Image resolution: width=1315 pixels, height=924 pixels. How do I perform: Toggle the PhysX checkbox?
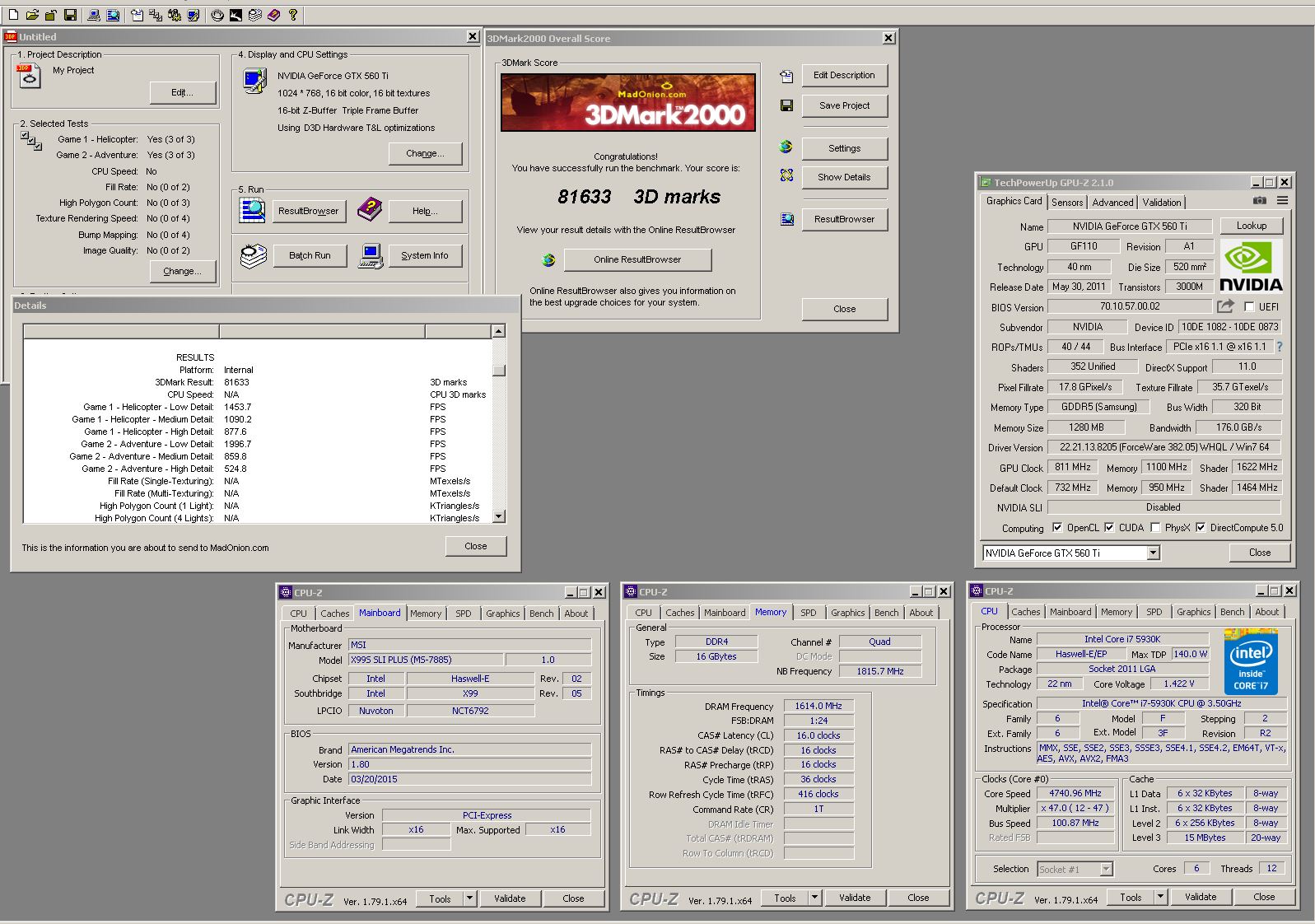[x=1155, y=528]
